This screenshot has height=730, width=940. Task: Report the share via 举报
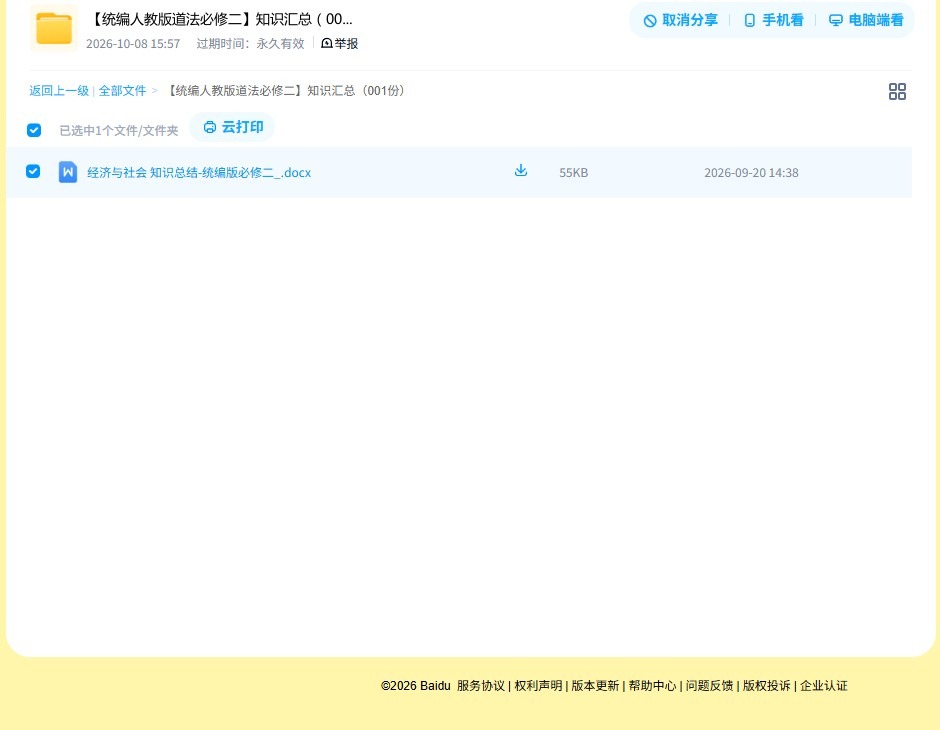(x=339, y=44)
